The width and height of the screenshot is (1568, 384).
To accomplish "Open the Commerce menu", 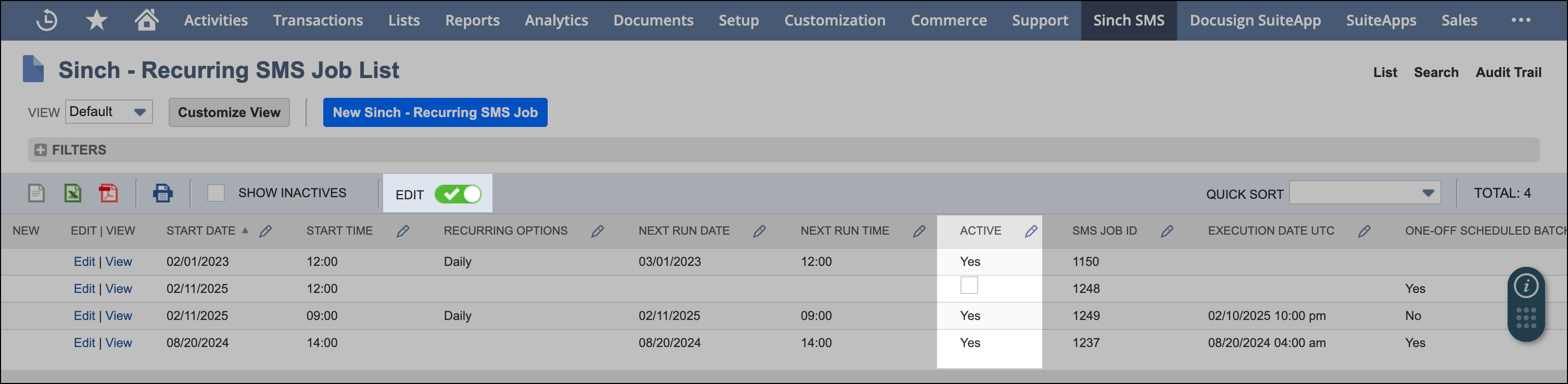I will point(949,20).
